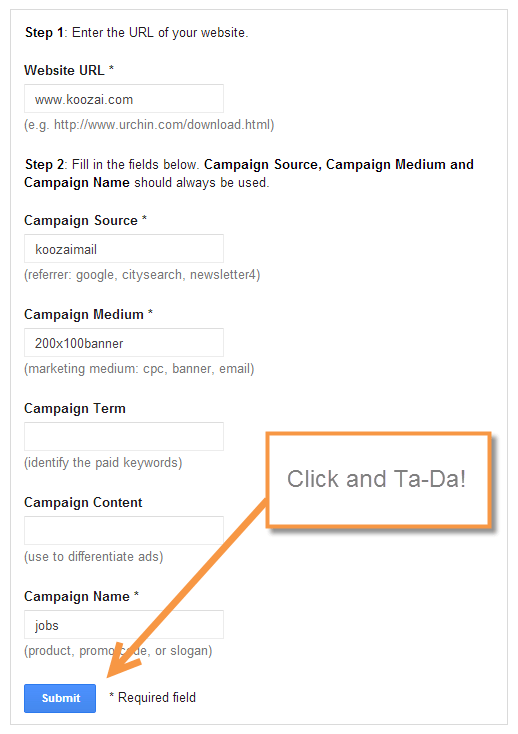Viewport: 518px width, 734px height.
Task: Click the empty Campaign Content field
Action: click(x=124, y=530)
